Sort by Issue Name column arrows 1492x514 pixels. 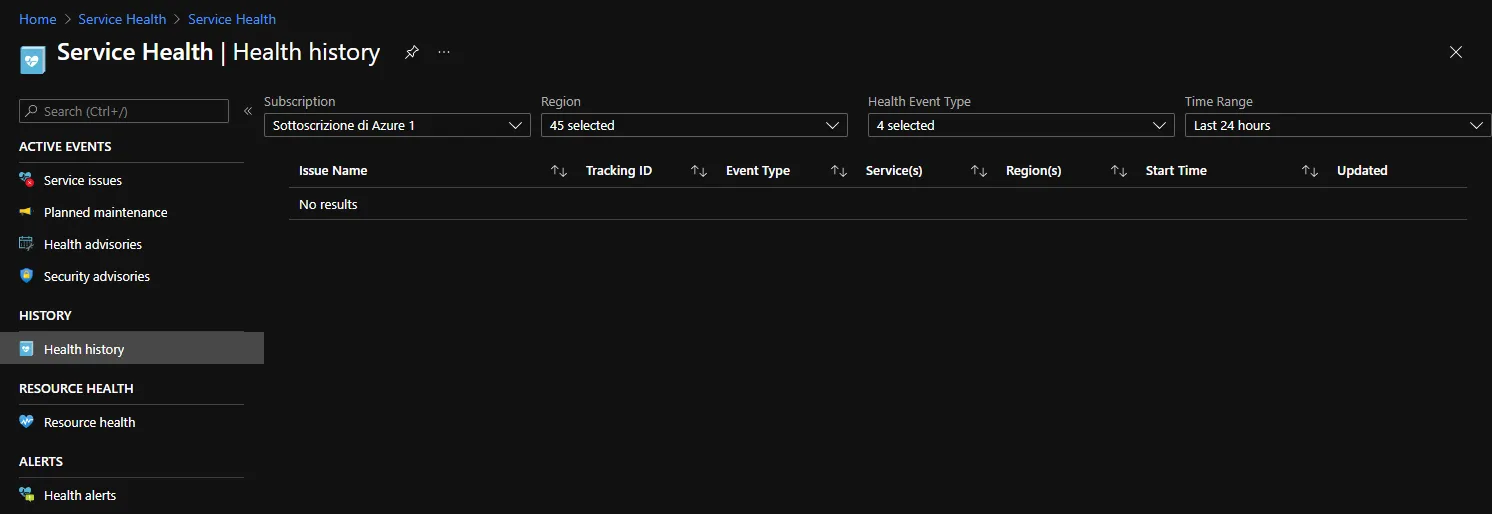coord(559,171)
